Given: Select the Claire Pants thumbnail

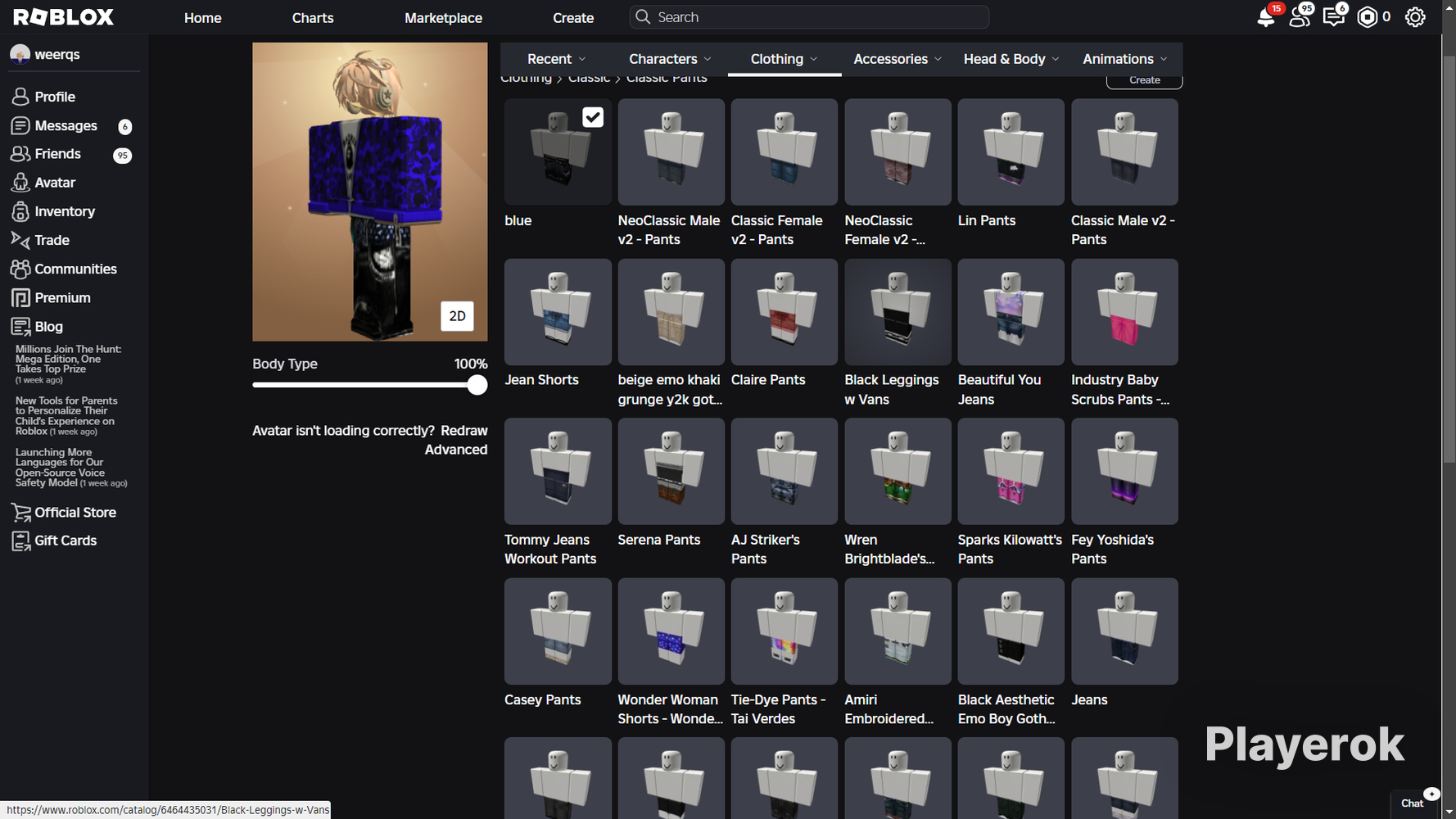Looking at the screenshot, I should point(784,312).
